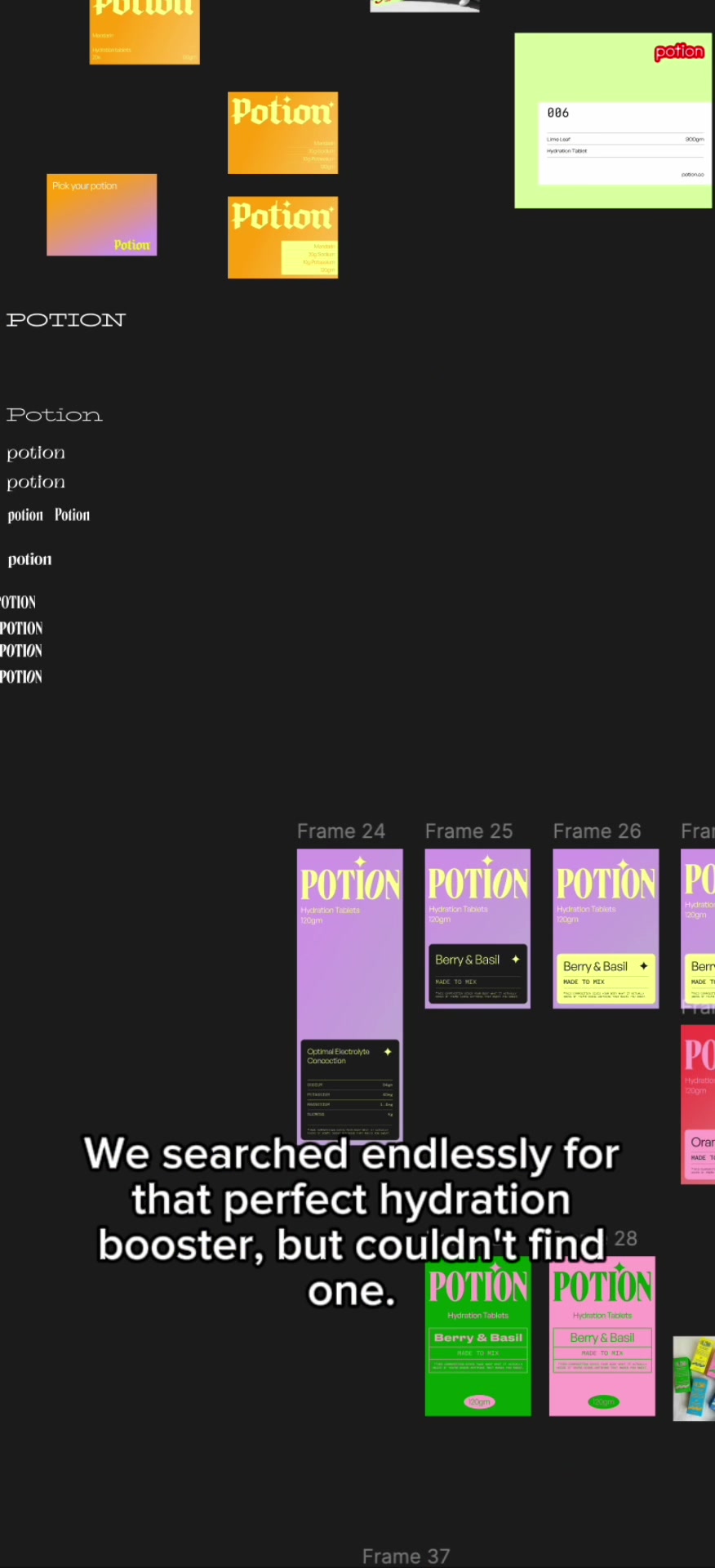Click the orange Potion card with yellow box
Screen dimensions: 715x1568
(282, 237)
